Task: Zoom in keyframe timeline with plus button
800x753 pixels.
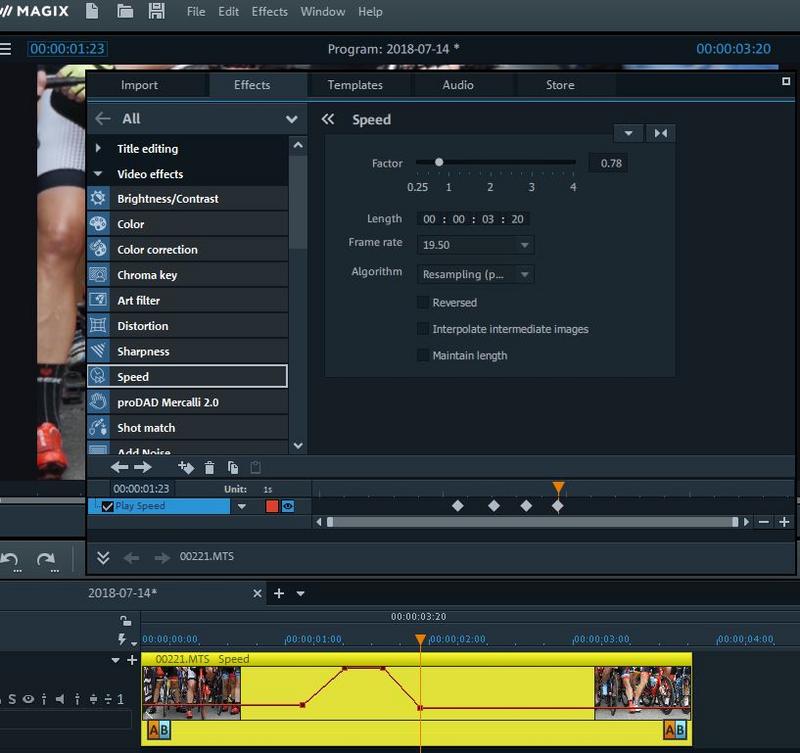Action: point(784,522)
